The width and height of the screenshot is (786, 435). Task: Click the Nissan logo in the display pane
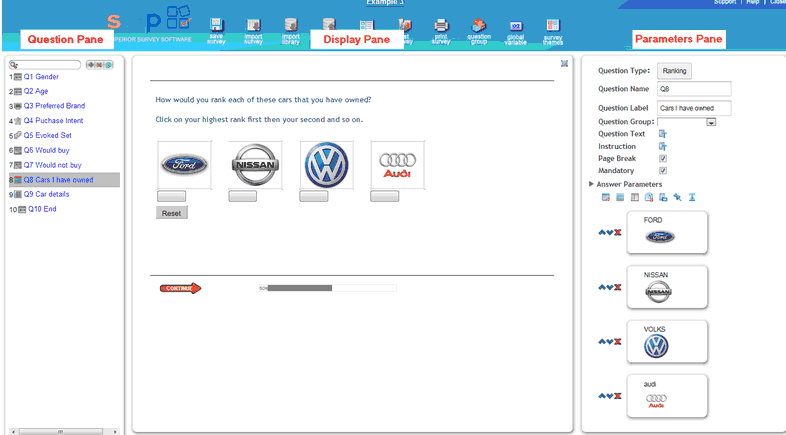[255, 165]
